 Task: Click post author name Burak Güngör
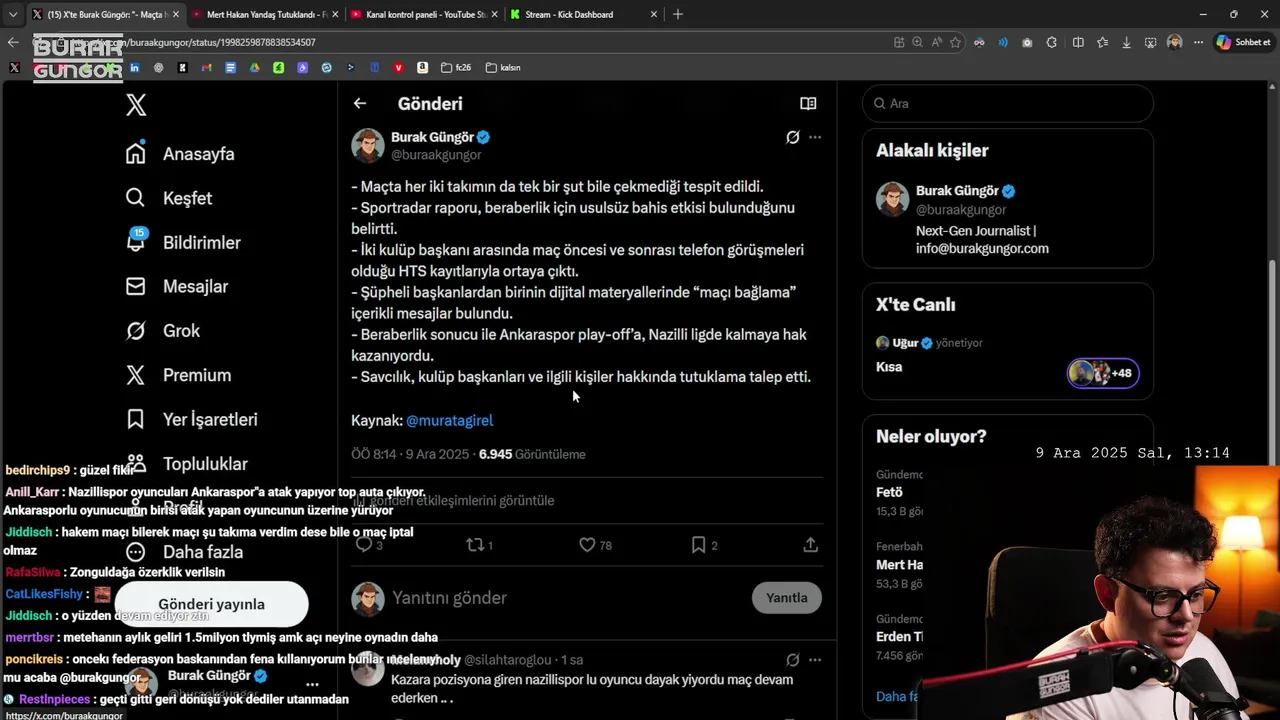pos(432,137)
